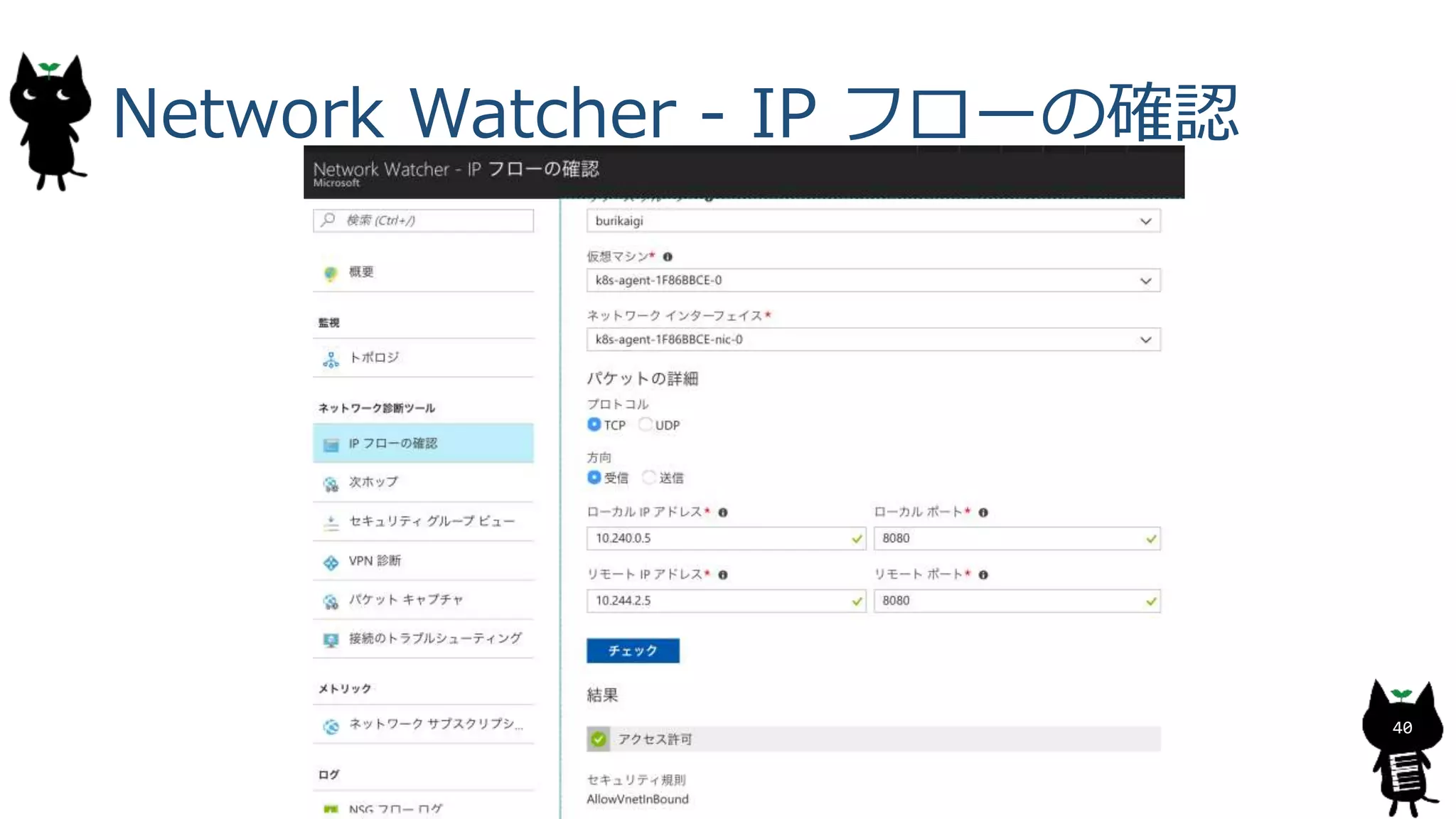Select the TCP protocol radio button
The width and height of the screenshot is (1456, 819).
[x=594, y=424]
